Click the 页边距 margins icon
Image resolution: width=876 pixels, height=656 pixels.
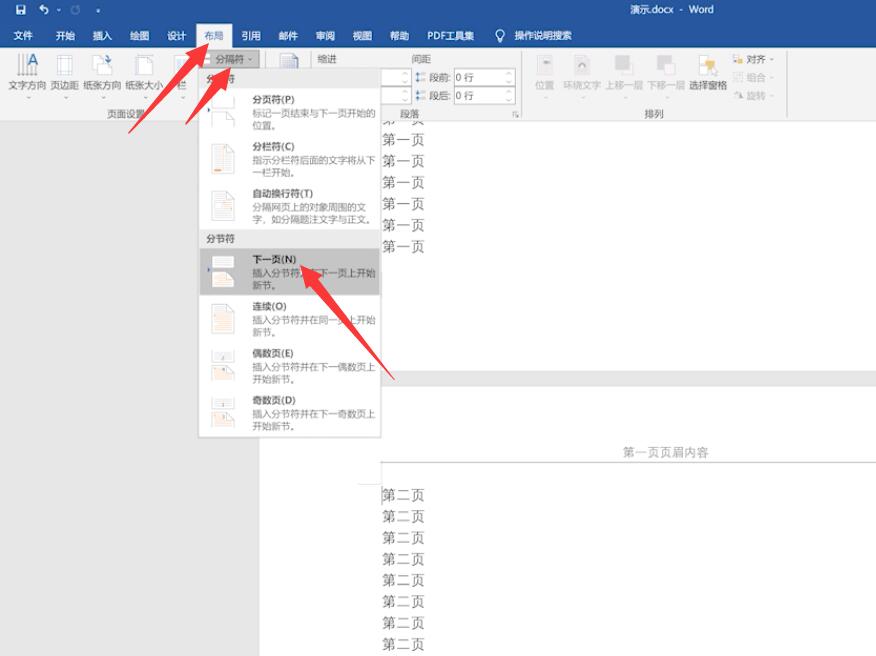[x=64, y=65]
